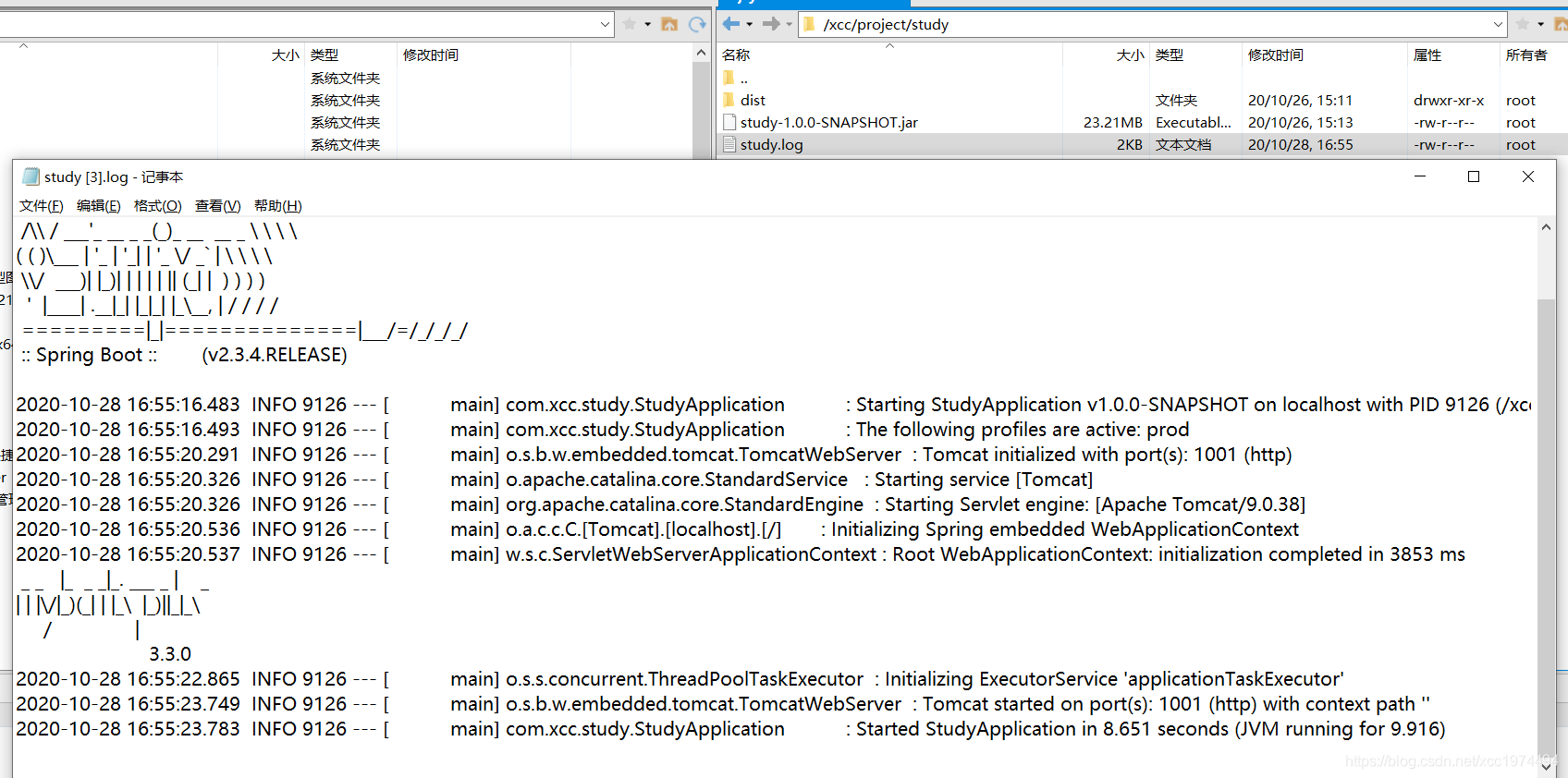1568x778 pixels.
Task: Open the 编辑(E) menu in Notepad
Action: click(99, 205)
